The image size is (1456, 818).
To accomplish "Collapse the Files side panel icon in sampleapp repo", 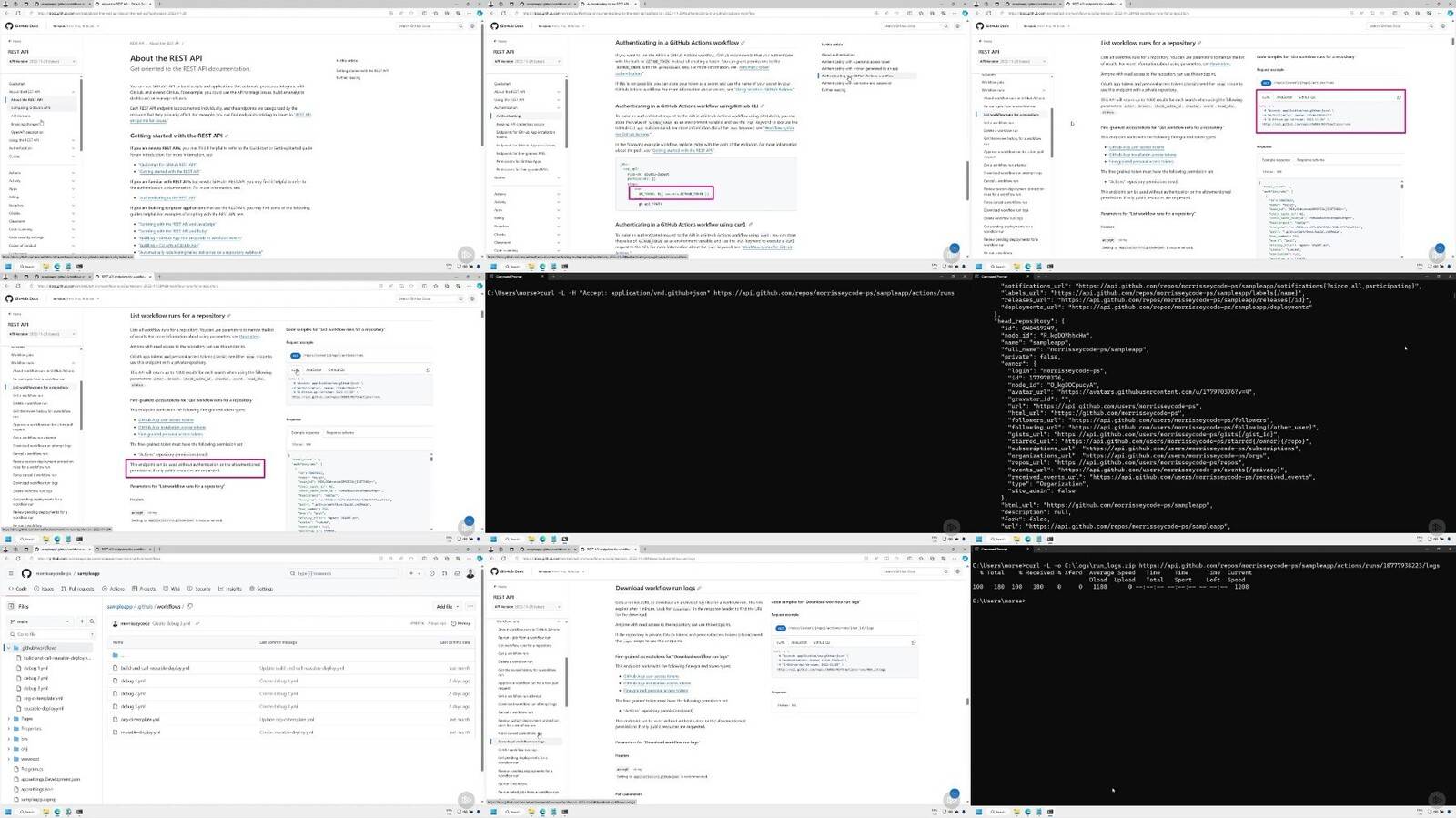I will pos(11,606).
